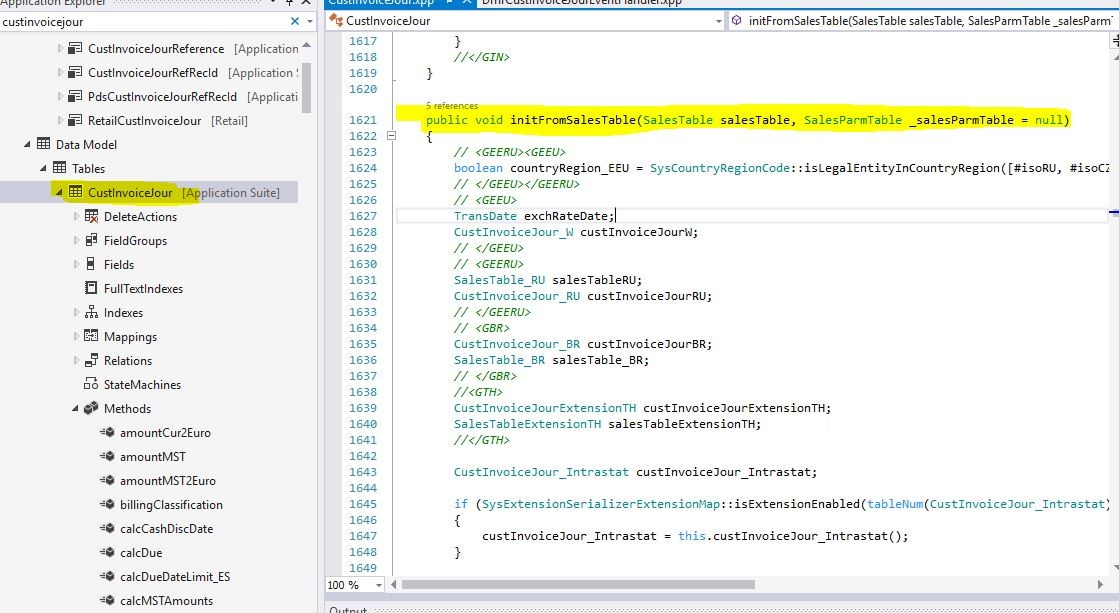Collapse the initFromSalesTable code block outline
The width and height of the screenshot is (1119, 613).
click(x=391, y=135)
